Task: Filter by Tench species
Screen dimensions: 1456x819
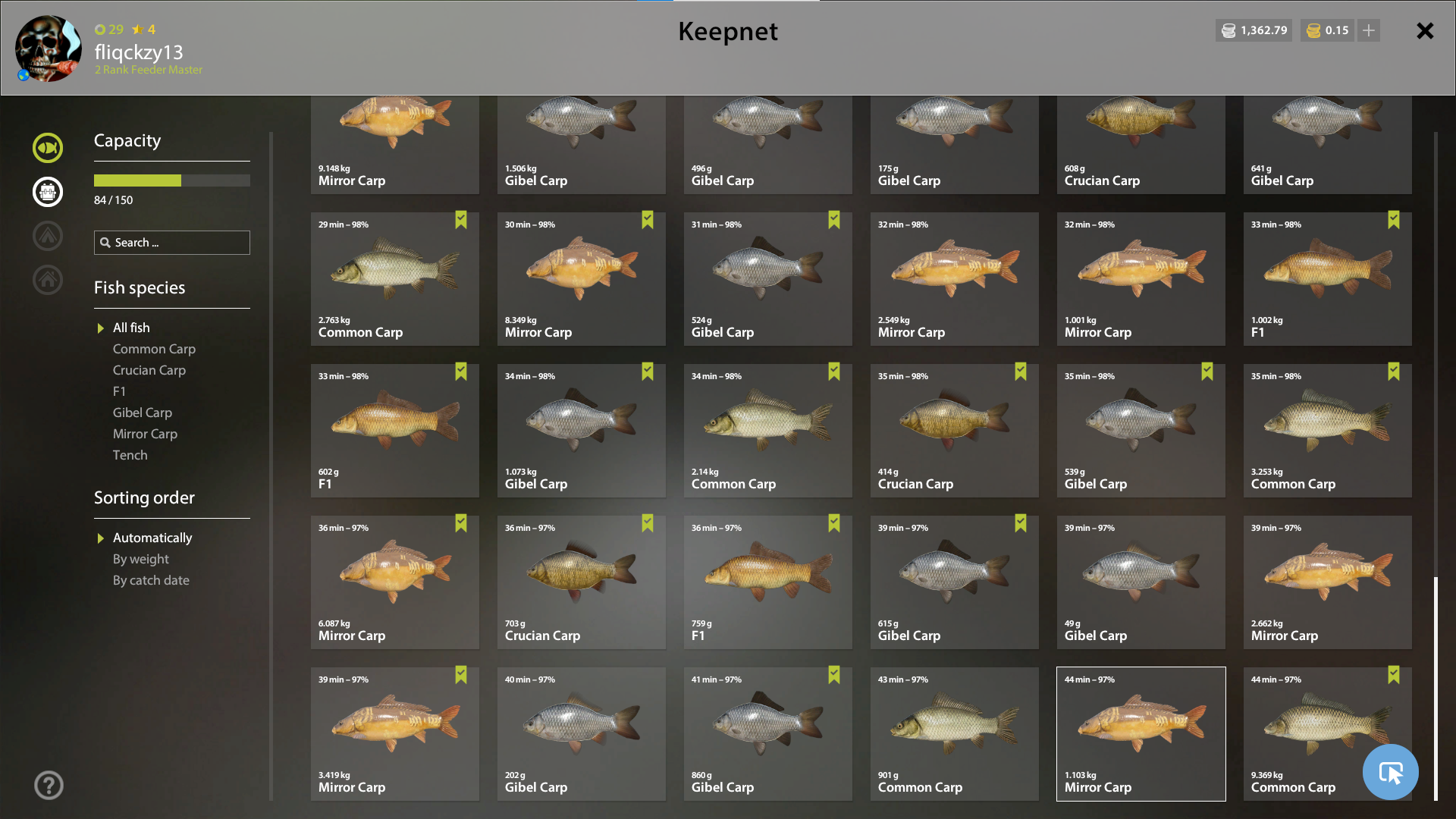Action: 130,455
